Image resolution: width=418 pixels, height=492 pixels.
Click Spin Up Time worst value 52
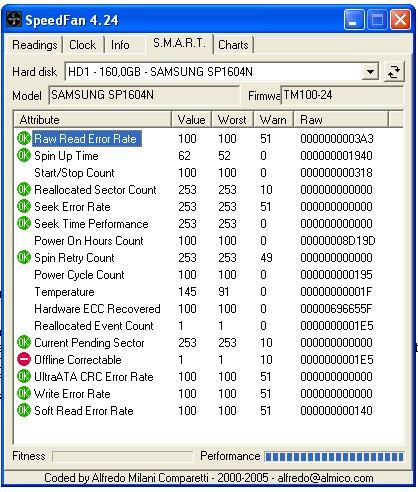(x=224, y=155)
